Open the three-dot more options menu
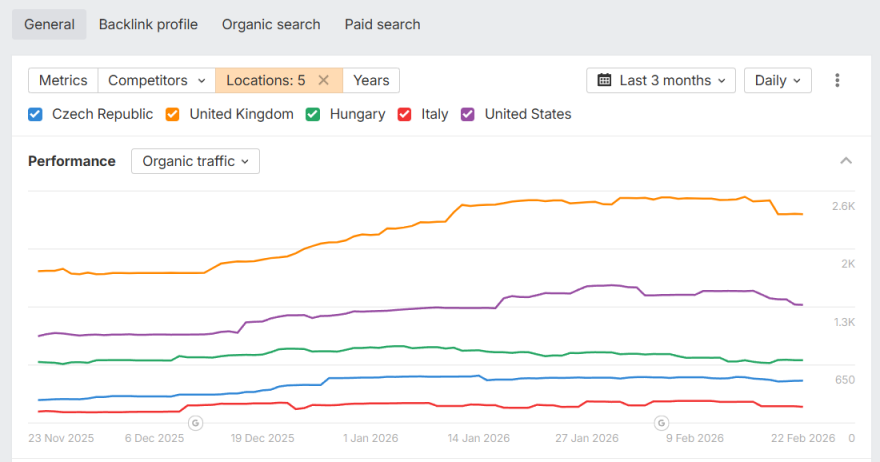This screenshot has height=462, width=880. point(838,81)
